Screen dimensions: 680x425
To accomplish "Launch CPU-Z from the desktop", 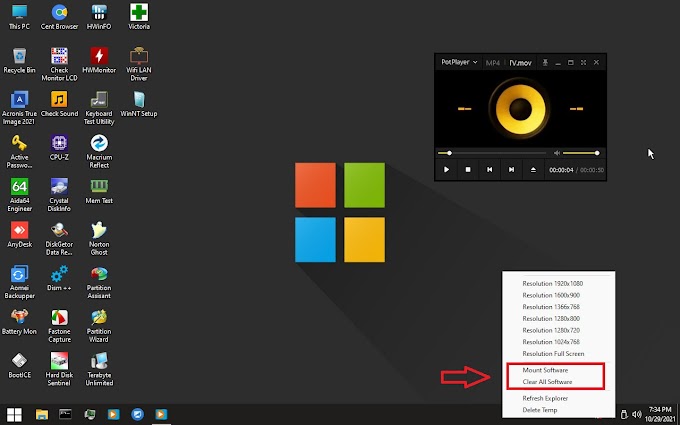I will [x=59, y=148].
